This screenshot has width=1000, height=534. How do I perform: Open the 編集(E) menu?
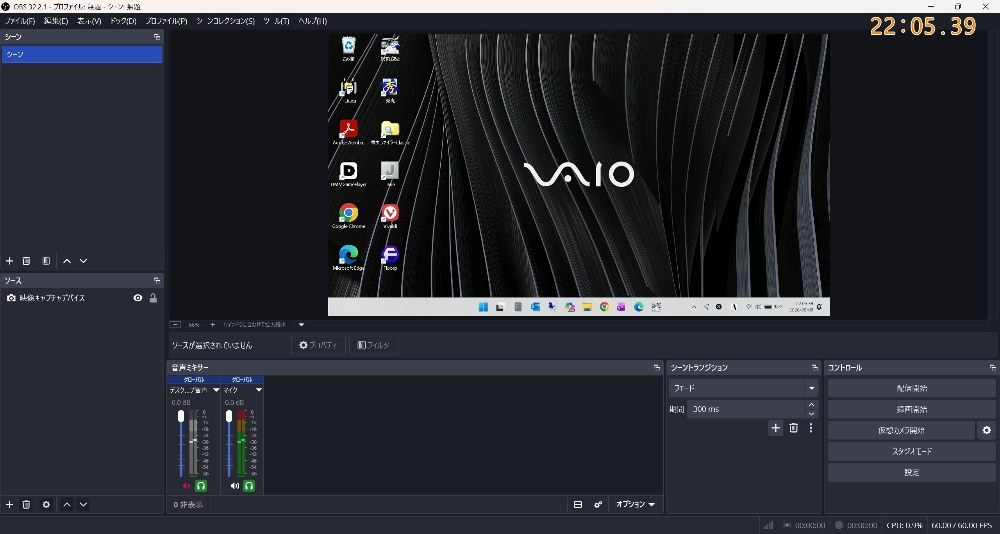pos(56,21)
